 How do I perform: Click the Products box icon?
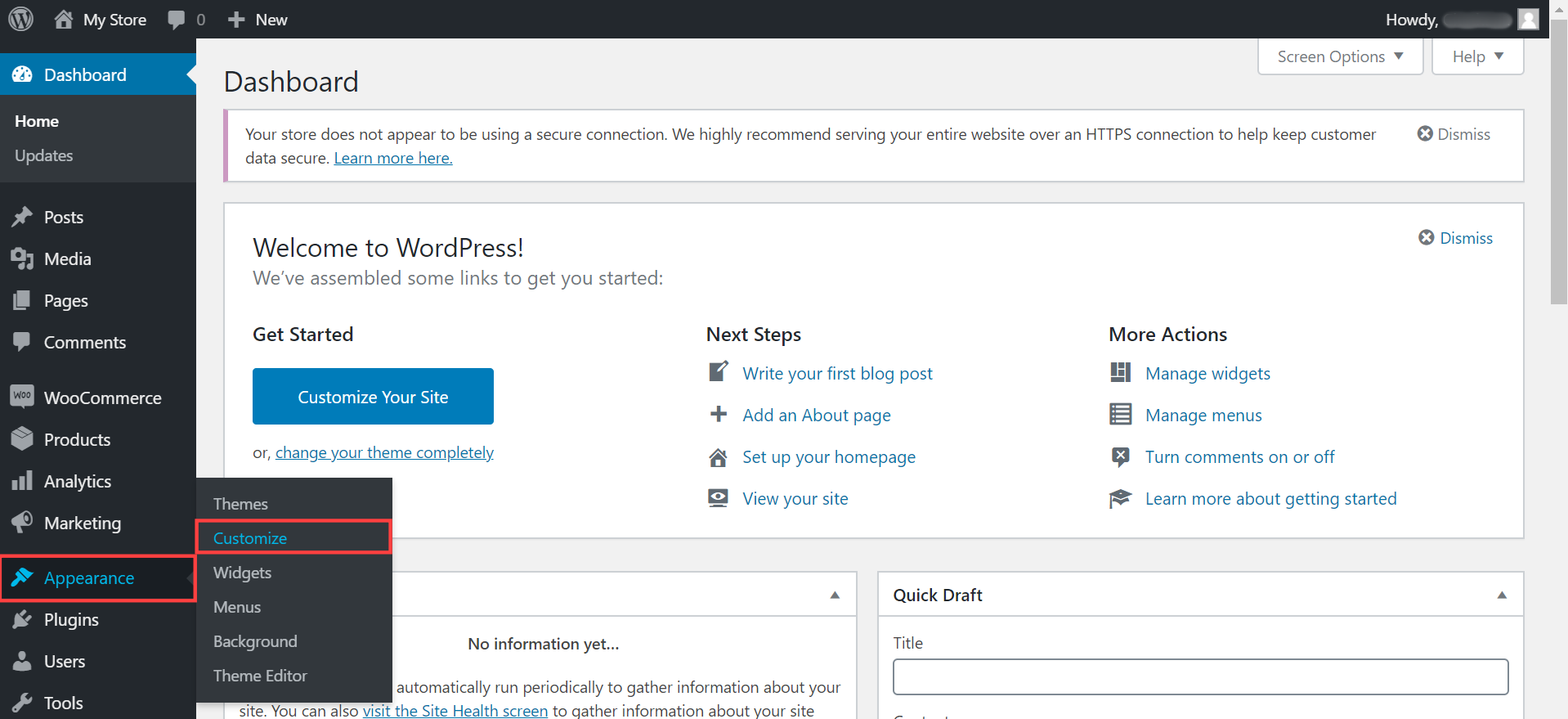22,438
